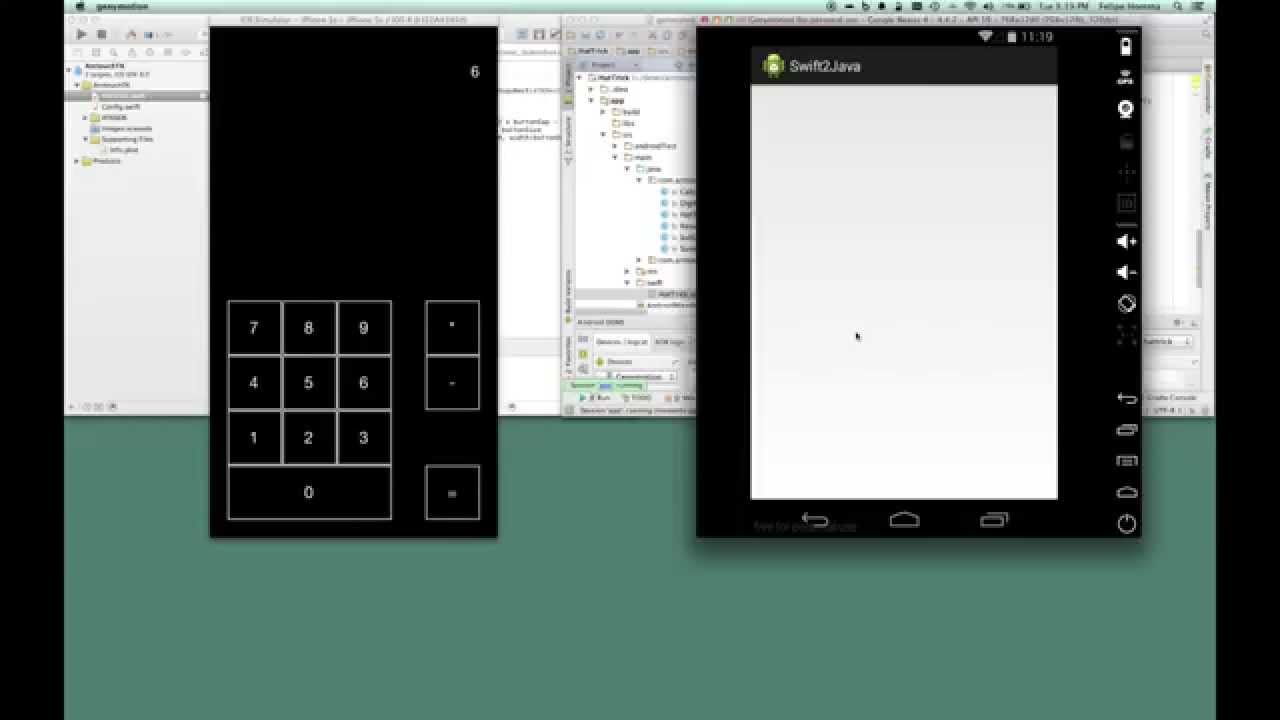This screenshot has width=1280, height=720.
Task: Click the Xcode Stop button
Action: pos(101,35)
